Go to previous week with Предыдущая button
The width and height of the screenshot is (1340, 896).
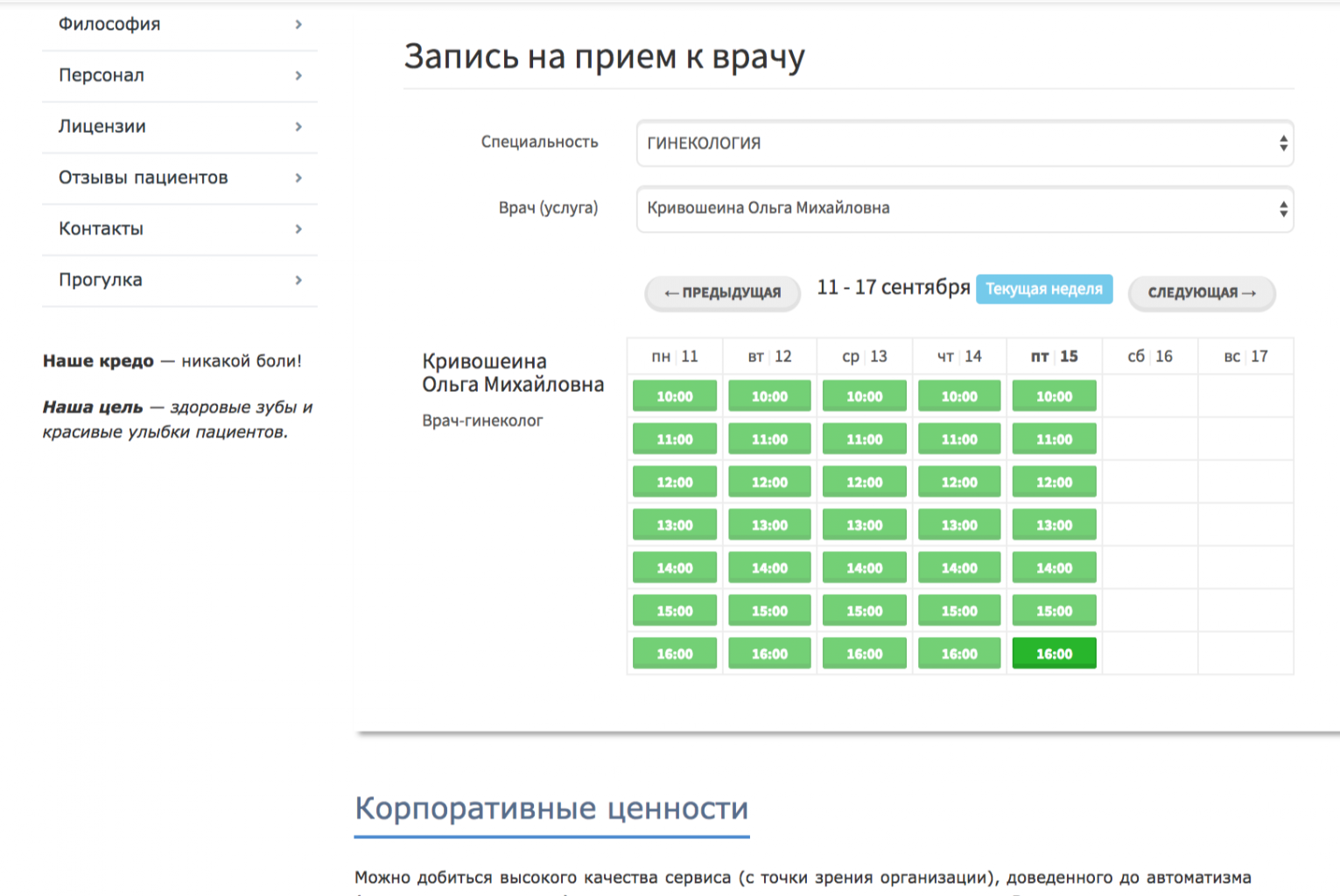click(x=722, y=293)
